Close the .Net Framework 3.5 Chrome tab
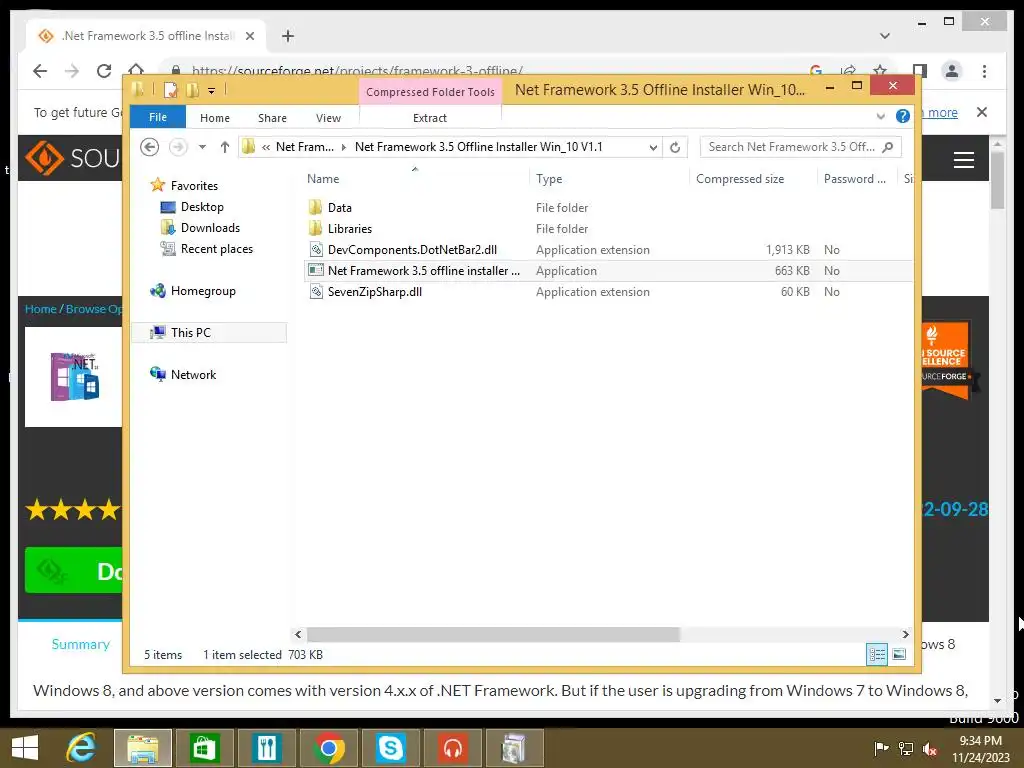 (x=249, y=36)
